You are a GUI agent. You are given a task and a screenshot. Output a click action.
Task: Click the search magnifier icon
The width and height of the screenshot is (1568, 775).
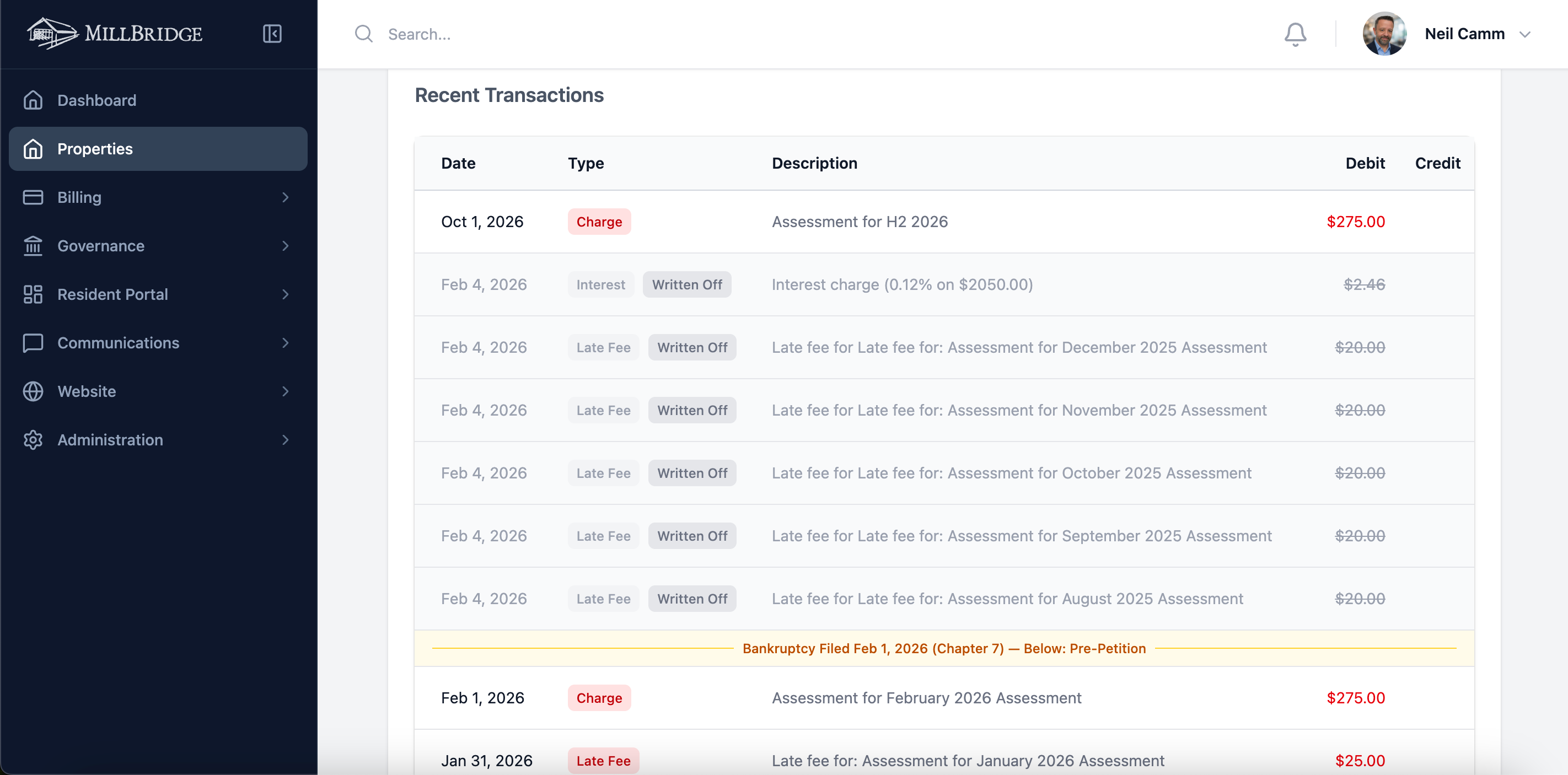click(x=363, y=34)
